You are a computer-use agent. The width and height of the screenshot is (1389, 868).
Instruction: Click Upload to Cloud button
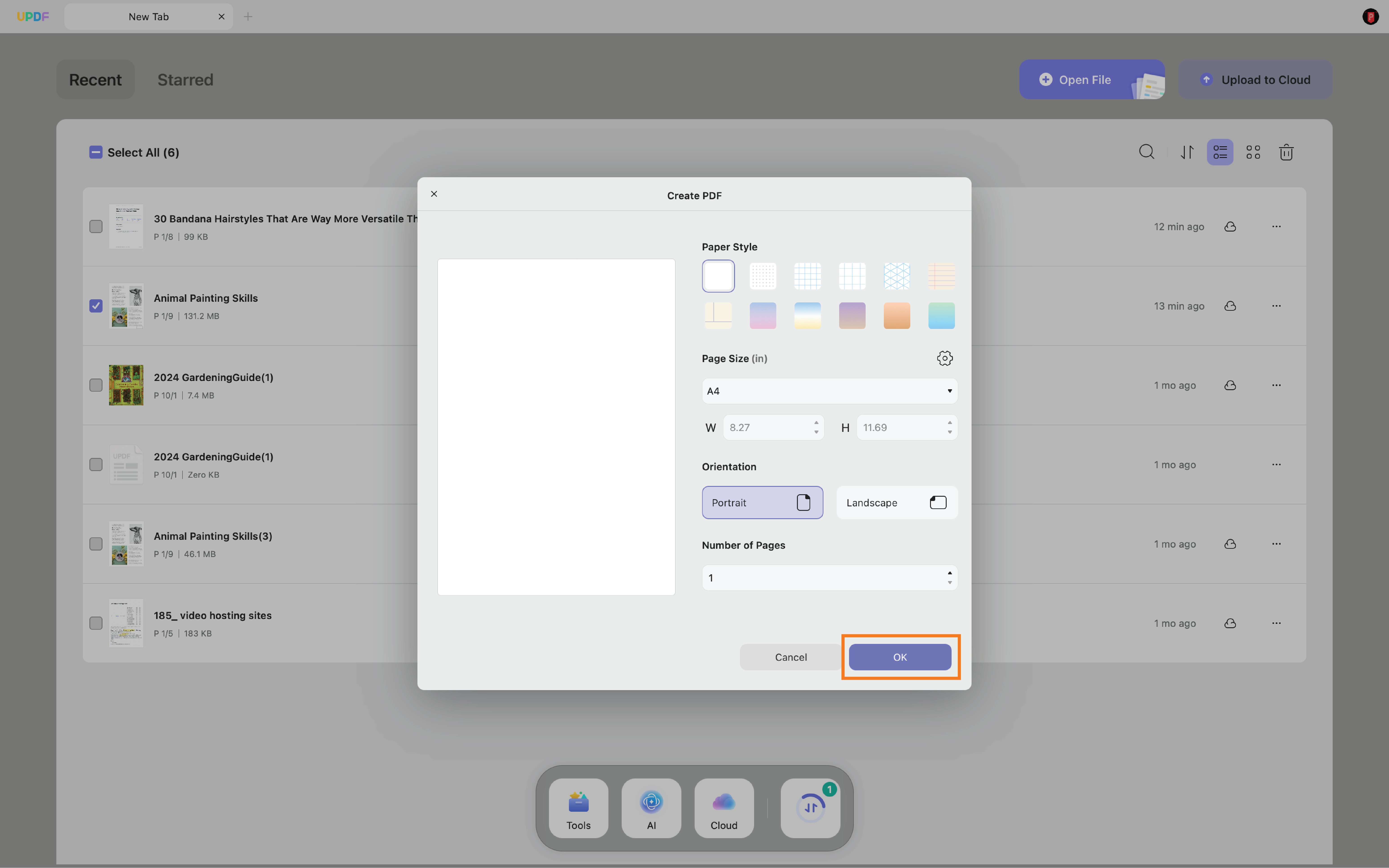pos(1255,79)
